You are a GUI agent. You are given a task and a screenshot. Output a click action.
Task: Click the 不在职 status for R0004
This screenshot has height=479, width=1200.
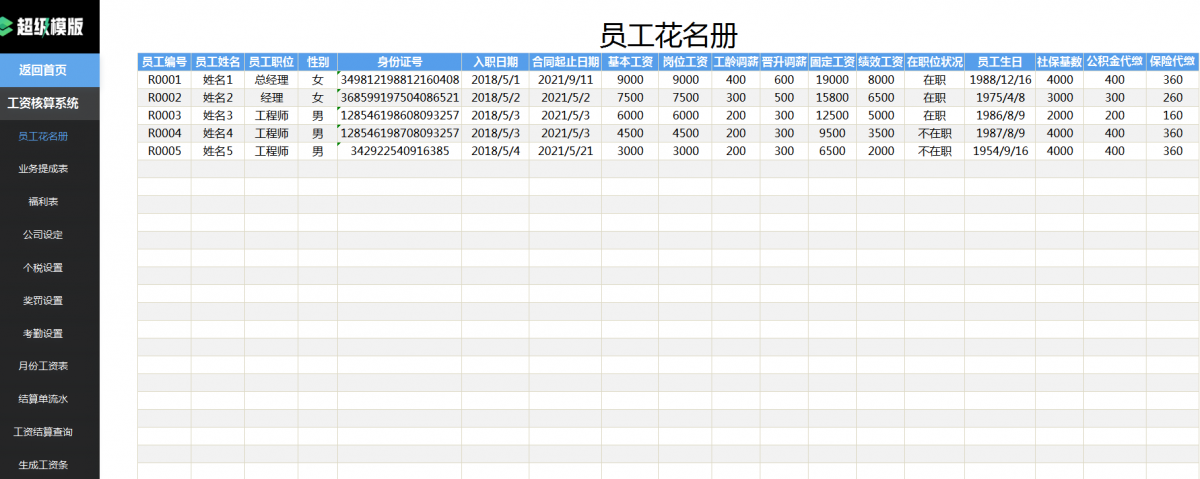934,133
